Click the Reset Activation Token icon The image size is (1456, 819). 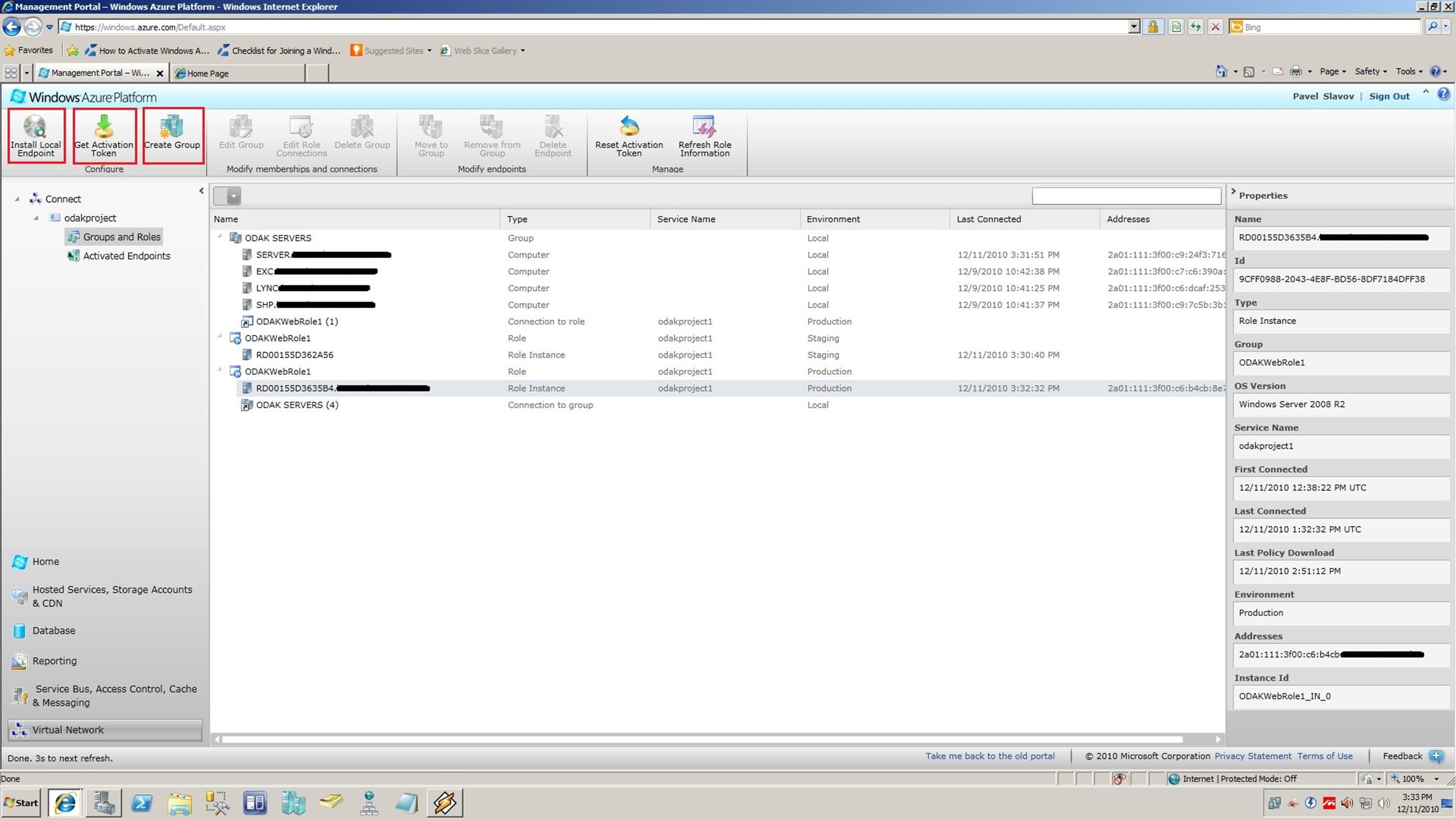(629, 126)
